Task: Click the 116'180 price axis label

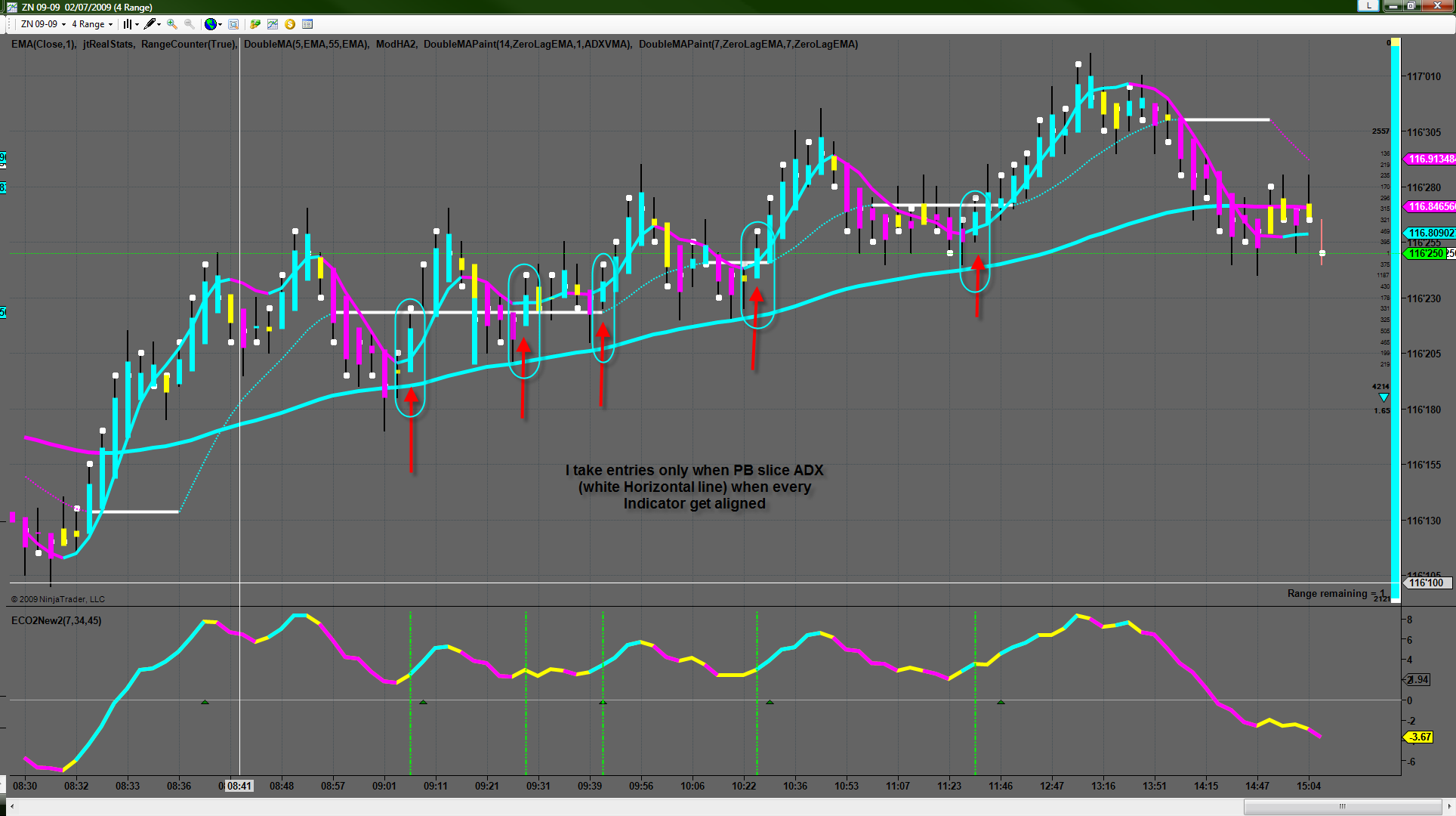Action: (1424, 410)
